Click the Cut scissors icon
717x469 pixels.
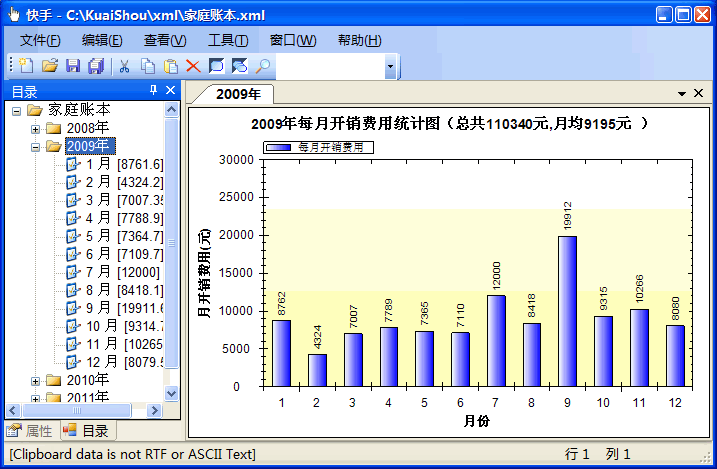coord(125,66)
